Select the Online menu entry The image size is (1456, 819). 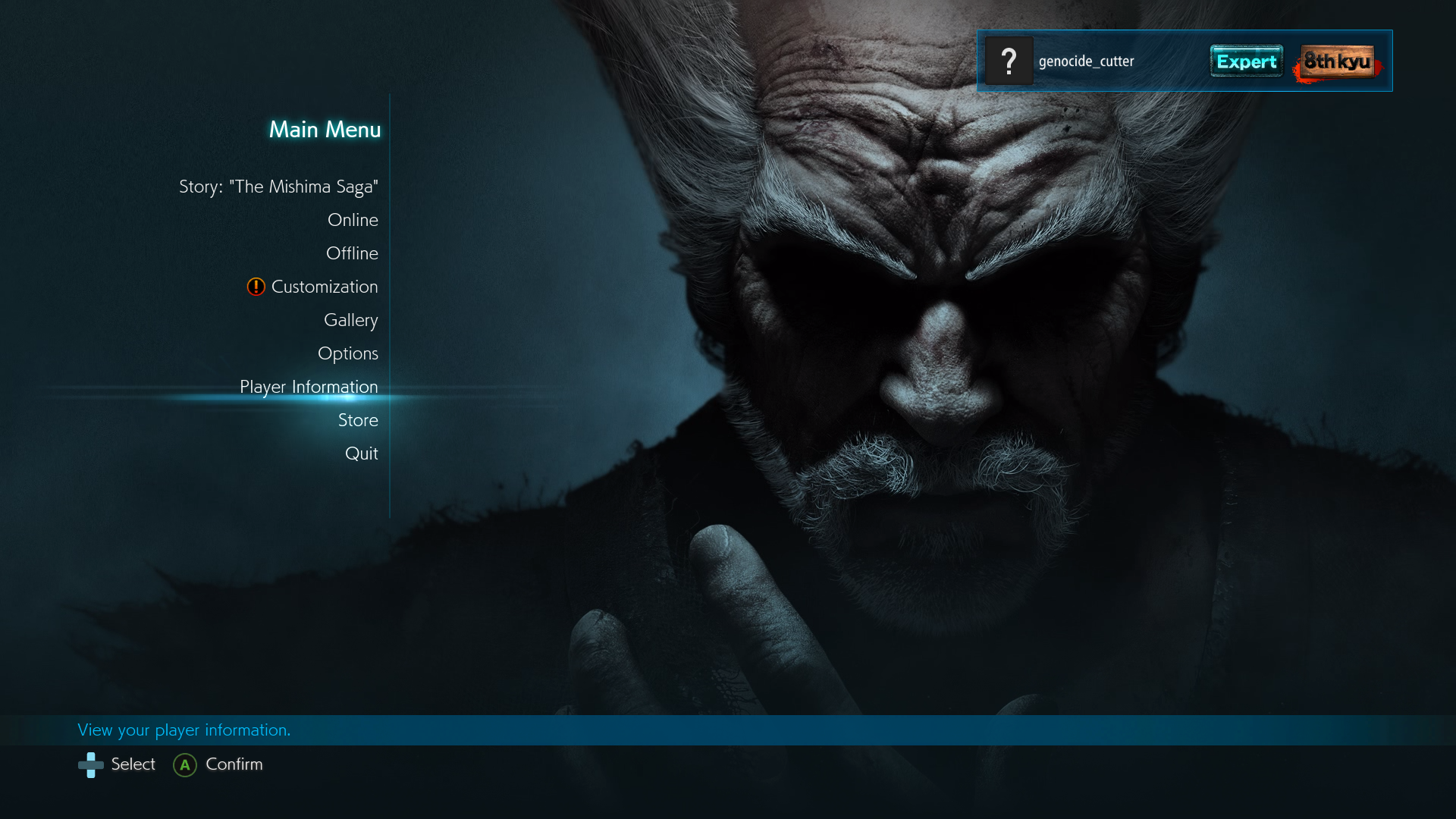point(353,220)
